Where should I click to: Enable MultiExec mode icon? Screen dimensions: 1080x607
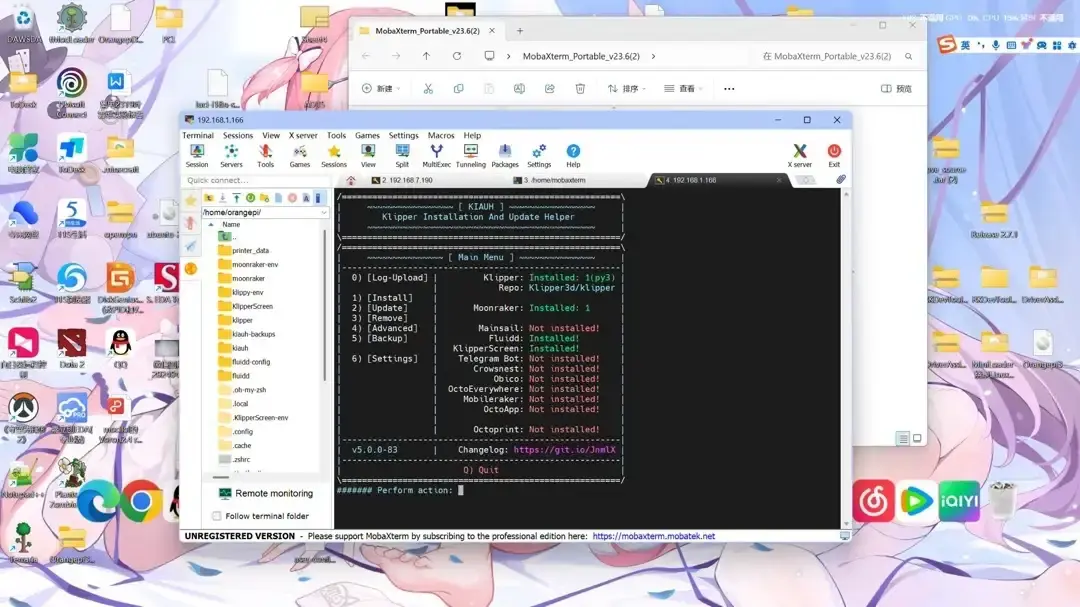(x=436, y=156)
